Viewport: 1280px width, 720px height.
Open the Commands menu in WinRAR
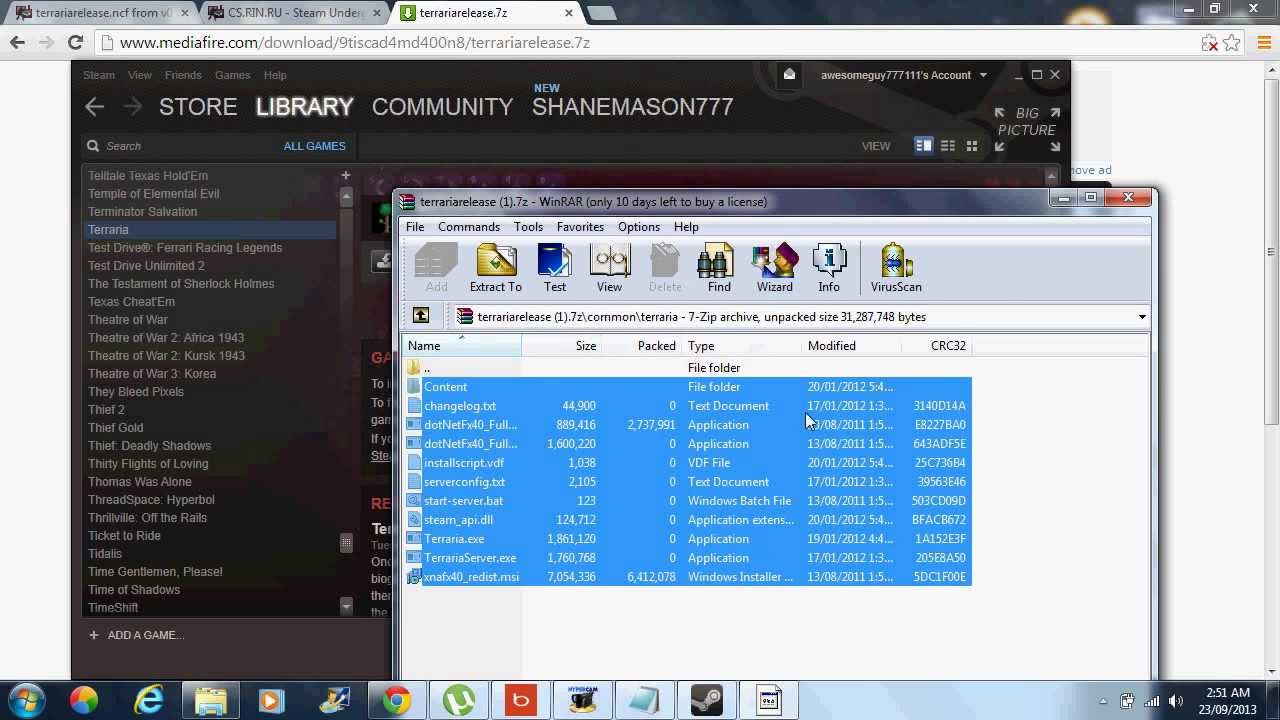[x=469, y=227]
